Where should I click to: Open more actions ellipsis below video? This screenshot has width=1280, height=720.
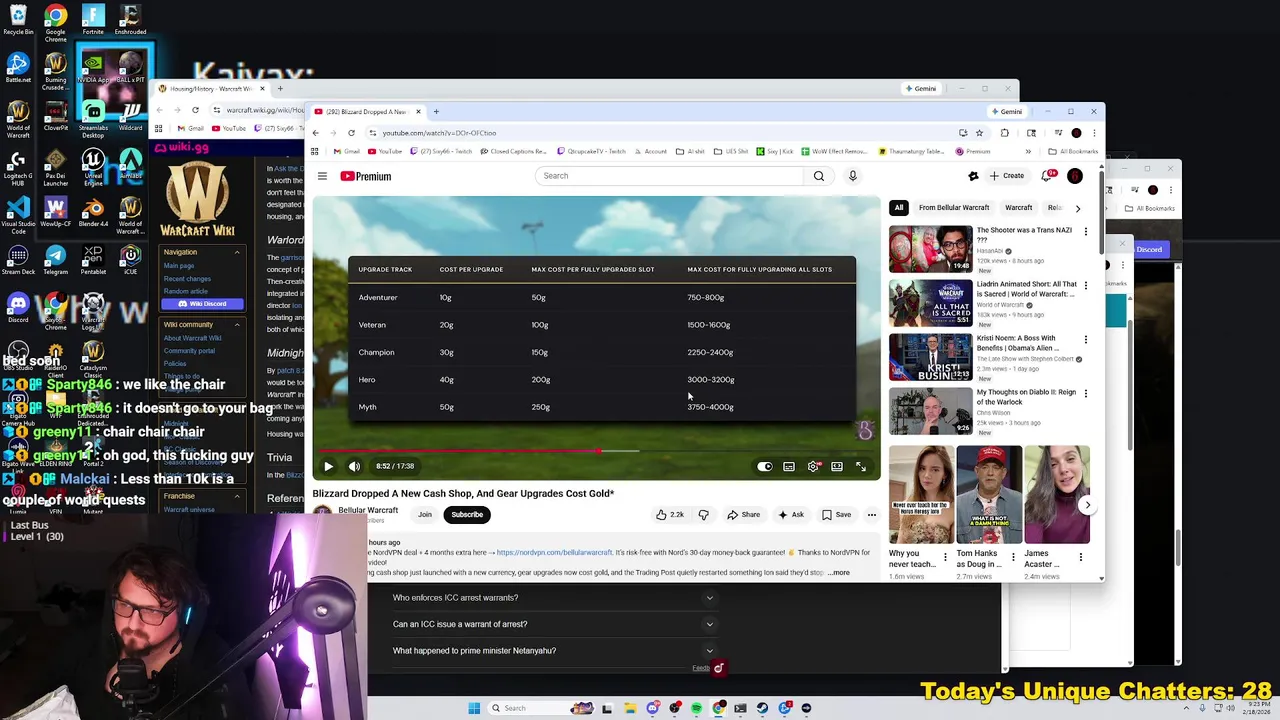point(872,515)
